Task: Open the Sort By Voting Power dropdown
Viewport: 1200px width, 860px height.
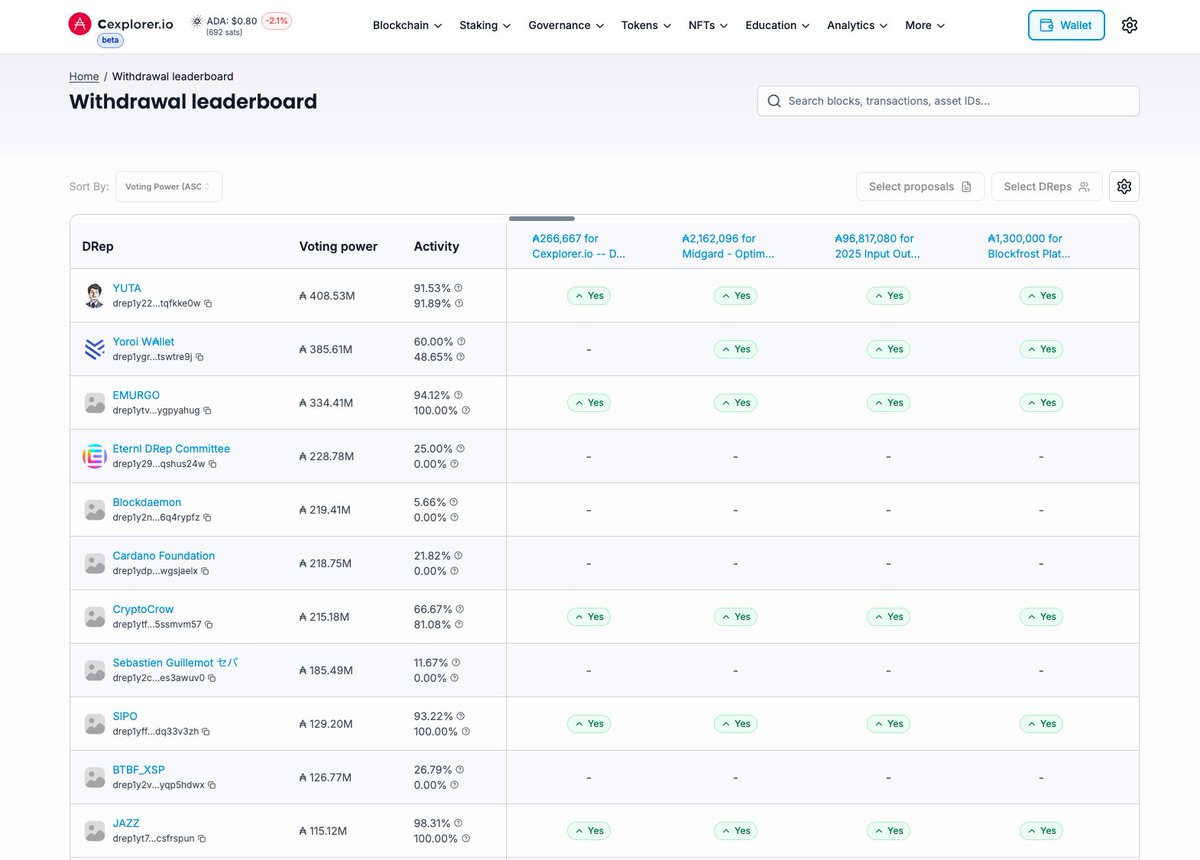Action: [x=168, y=186]
